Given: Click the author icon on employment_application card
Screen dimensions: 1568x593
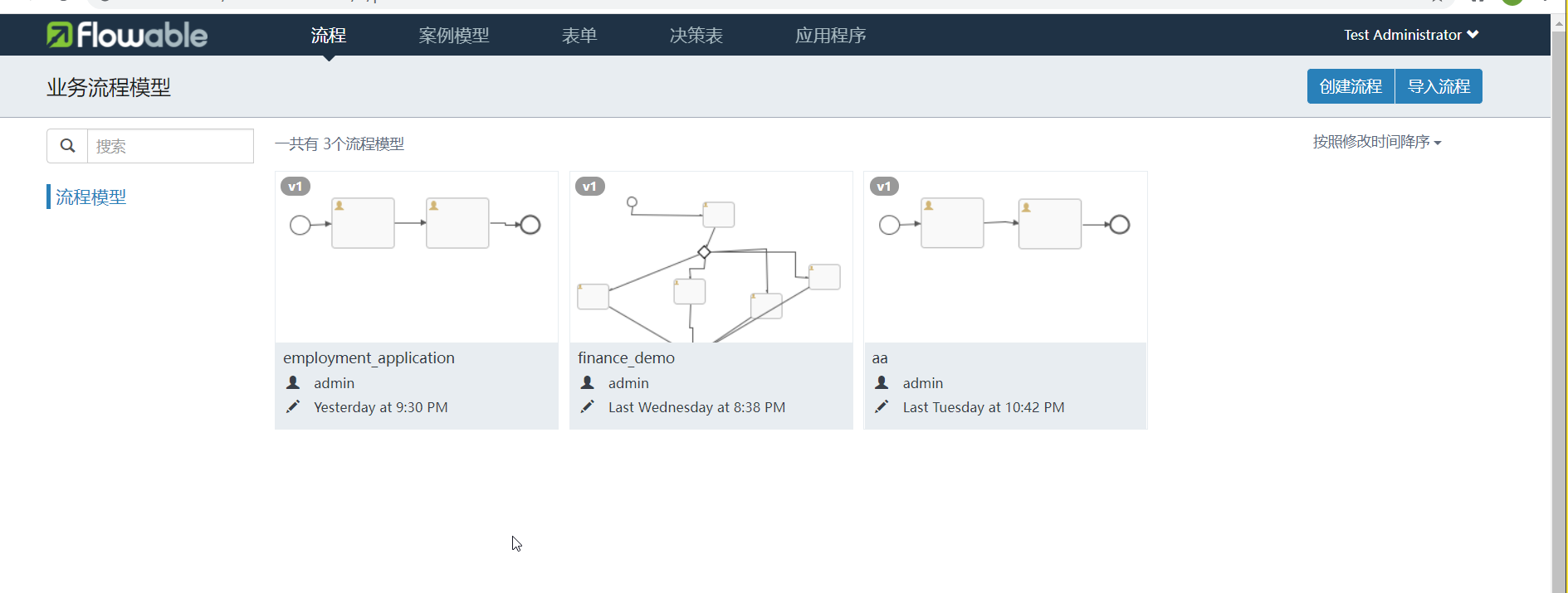Looking at the screenshot, I should pos(292,382).
